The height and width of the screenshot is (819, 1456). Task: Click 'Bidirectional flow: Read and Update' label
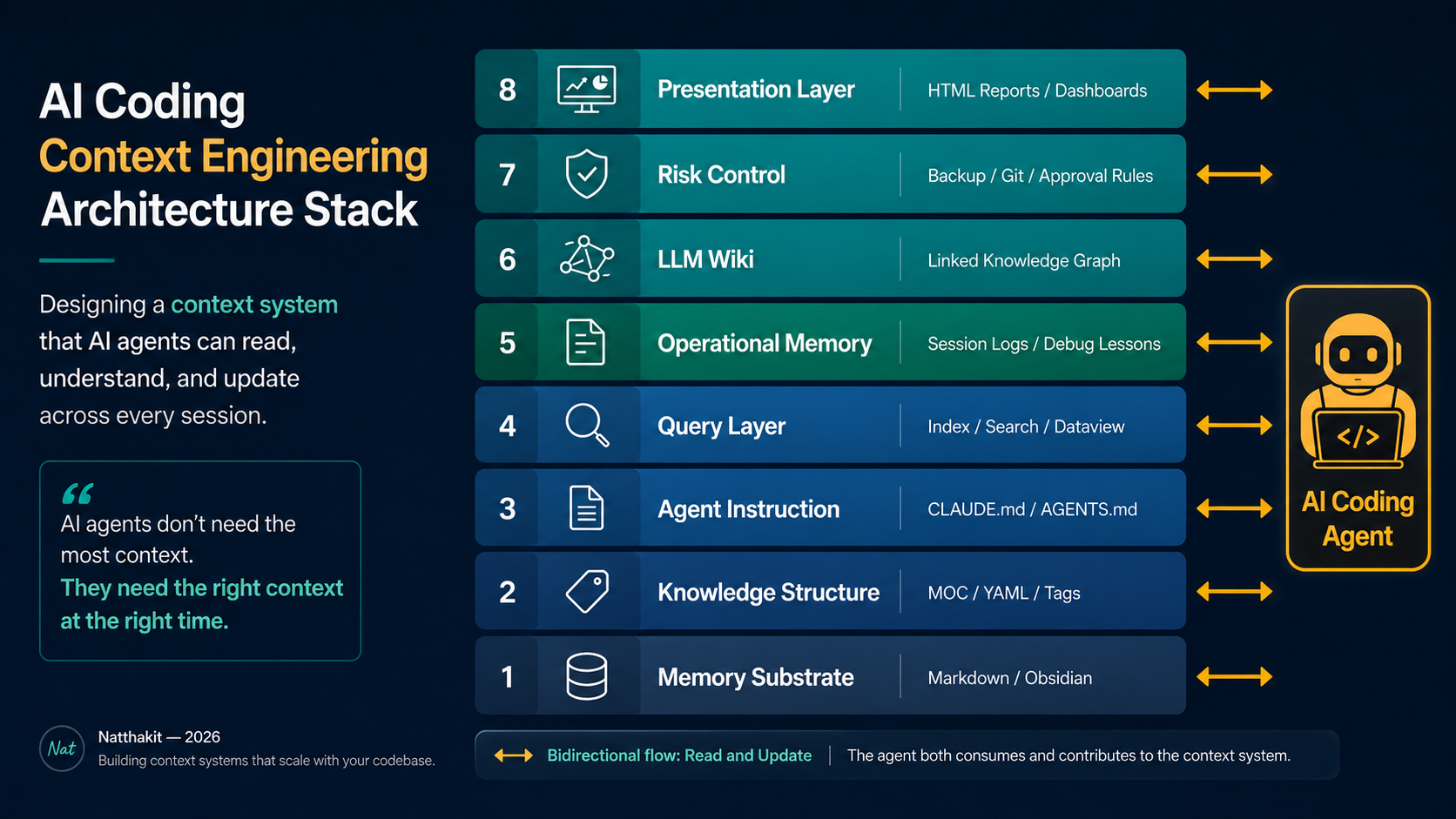coord(679,755)
